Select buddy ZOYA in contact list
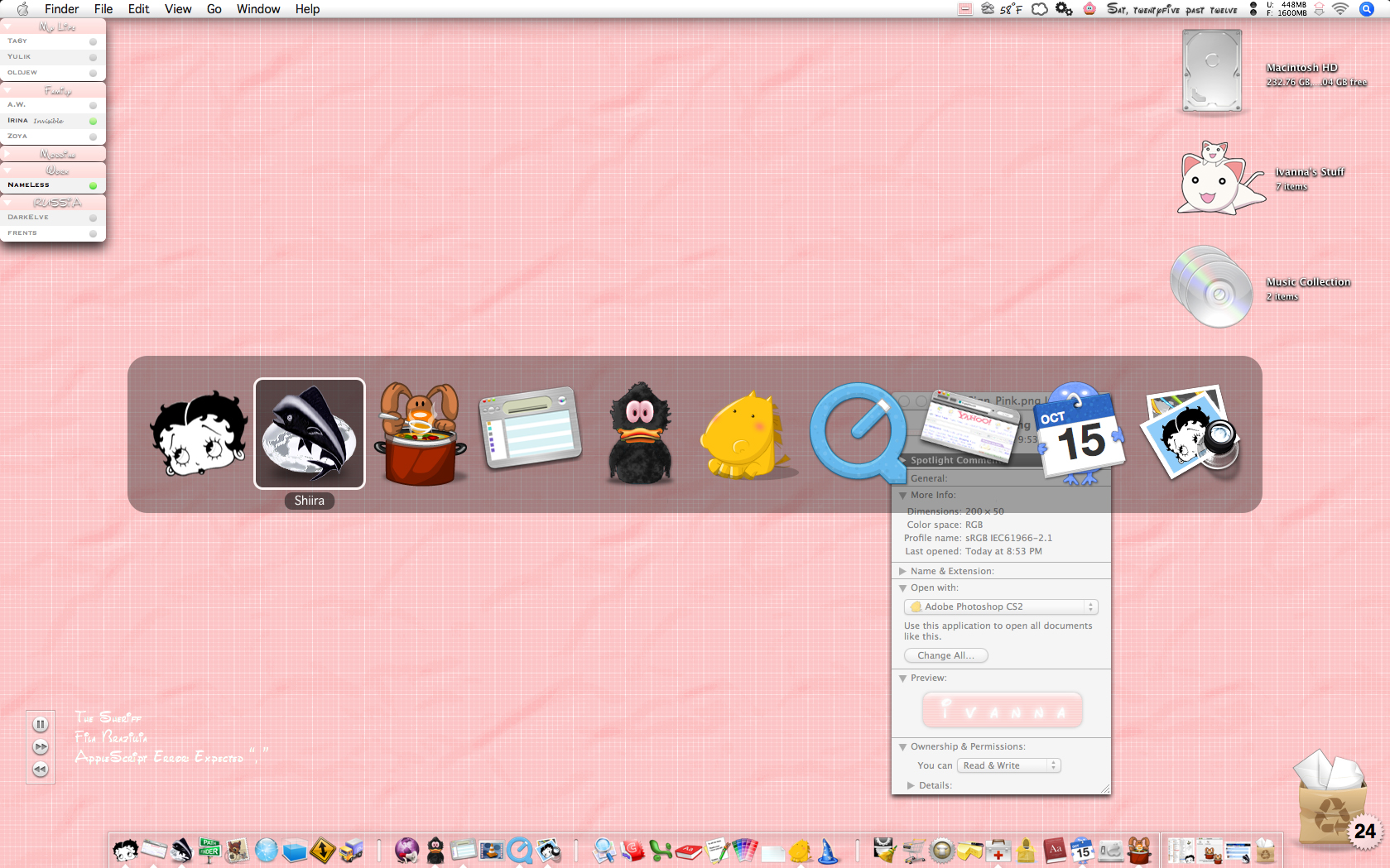Viewport: 1390px width, 868px height. (x=53, y=137)
